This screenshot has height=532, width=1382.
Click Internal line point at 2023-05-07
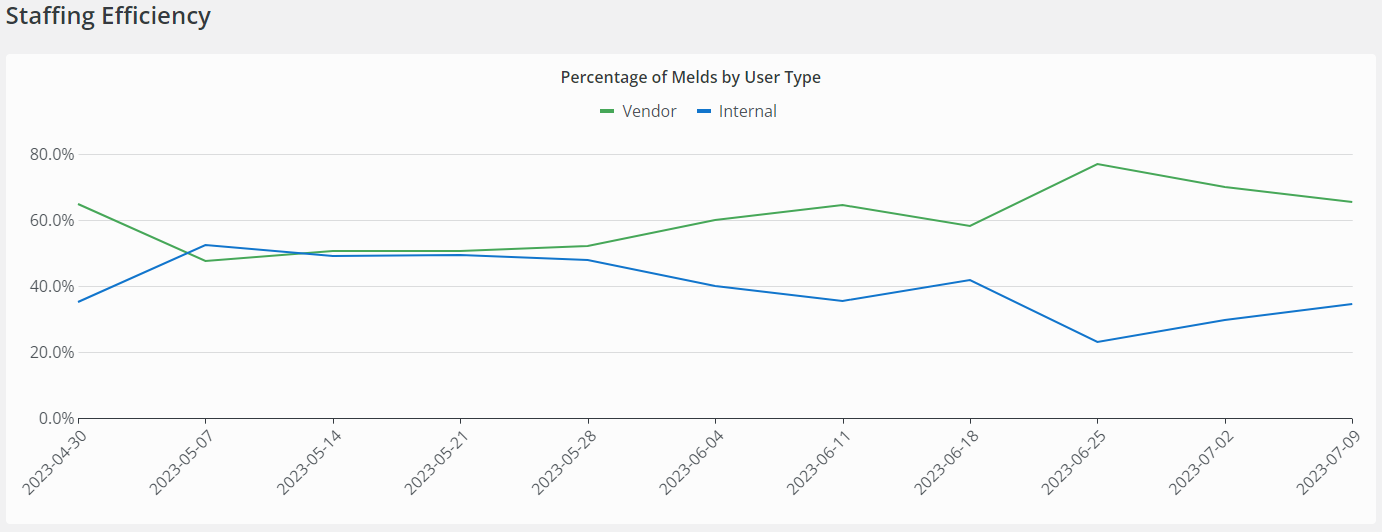coord(205,245)
